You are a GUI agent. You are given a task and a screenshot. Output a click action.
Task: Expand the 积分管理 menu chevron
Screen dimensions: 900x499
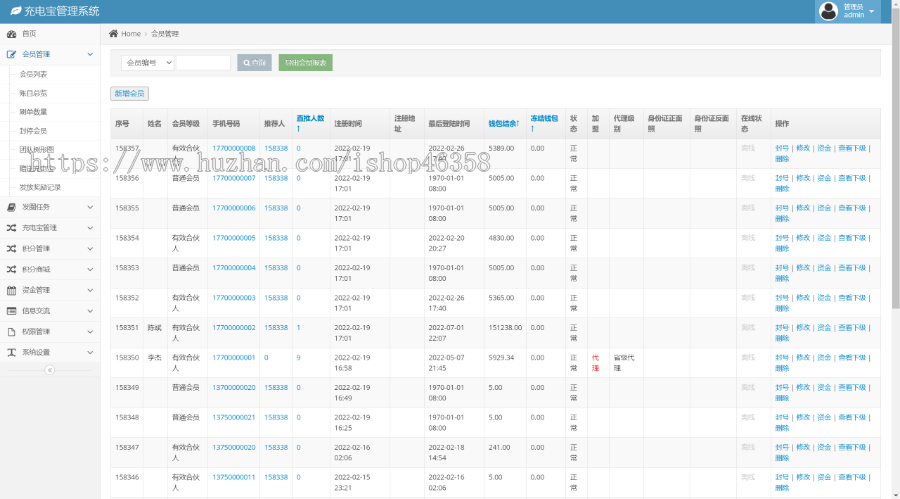90,249
